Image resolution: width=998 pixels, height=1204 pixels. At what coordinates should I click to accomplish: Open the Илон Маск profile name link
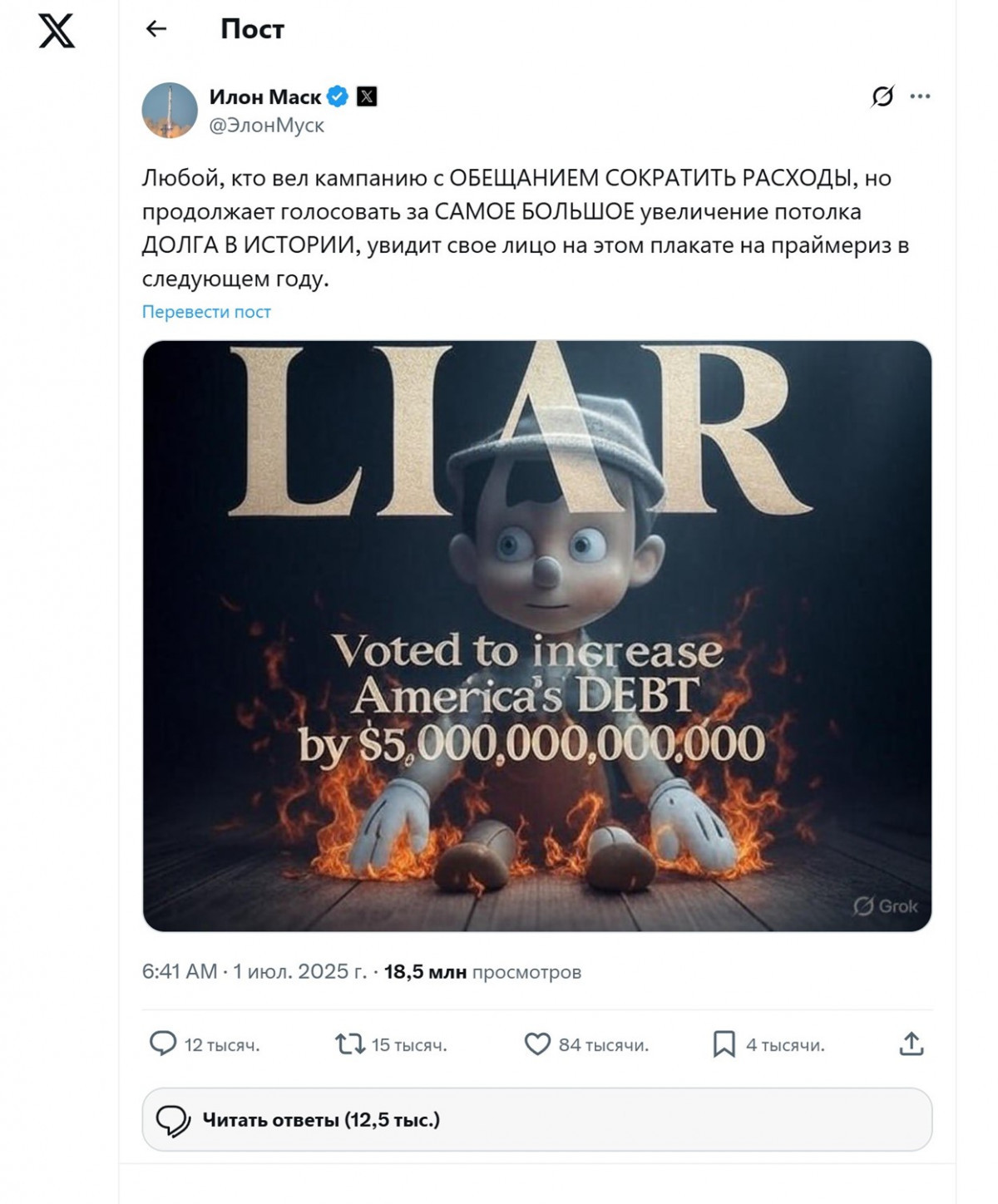(264, 96)
